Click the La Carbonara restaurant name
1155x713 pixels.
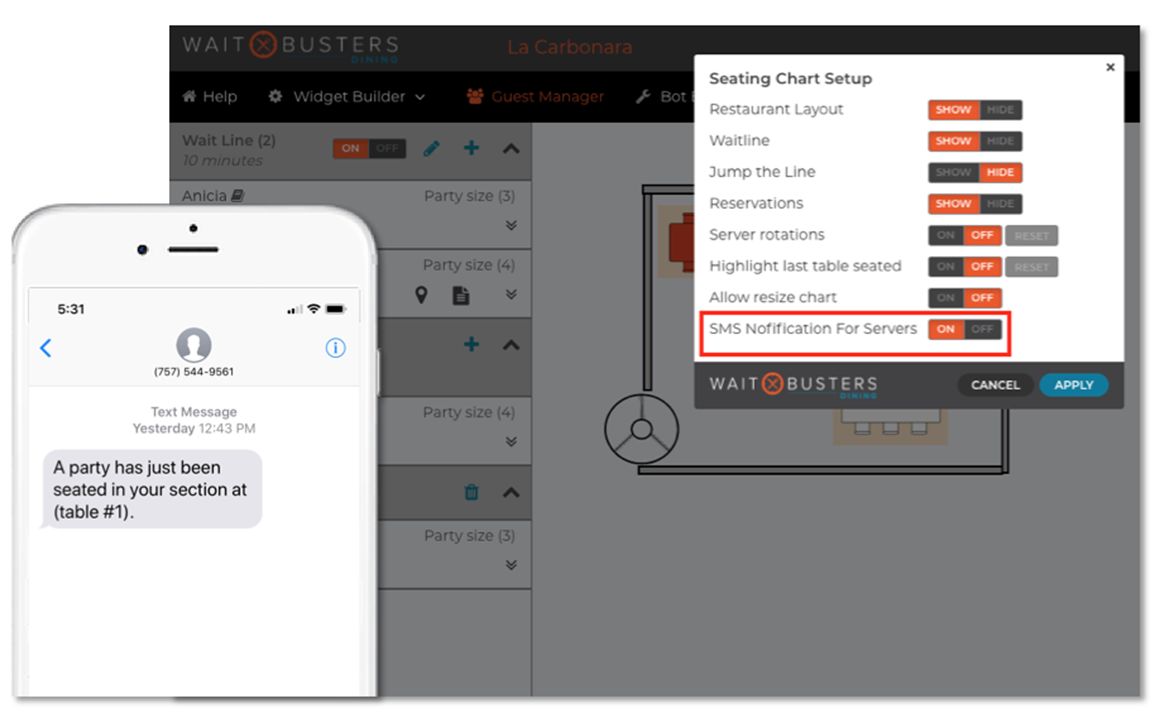click(569, 47)
